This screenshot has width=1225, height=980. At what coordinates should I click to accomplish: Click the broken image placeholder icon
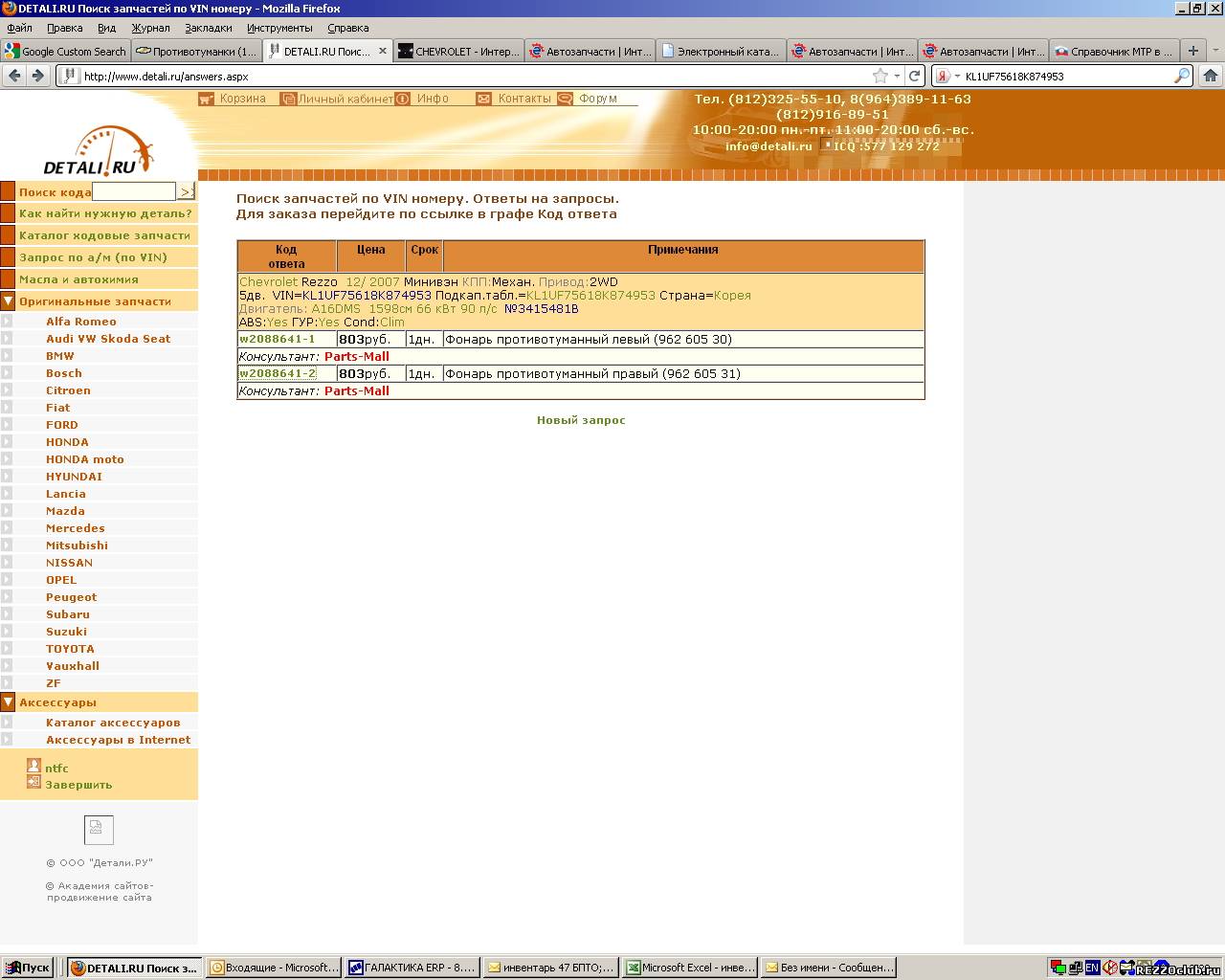point(99,830)
